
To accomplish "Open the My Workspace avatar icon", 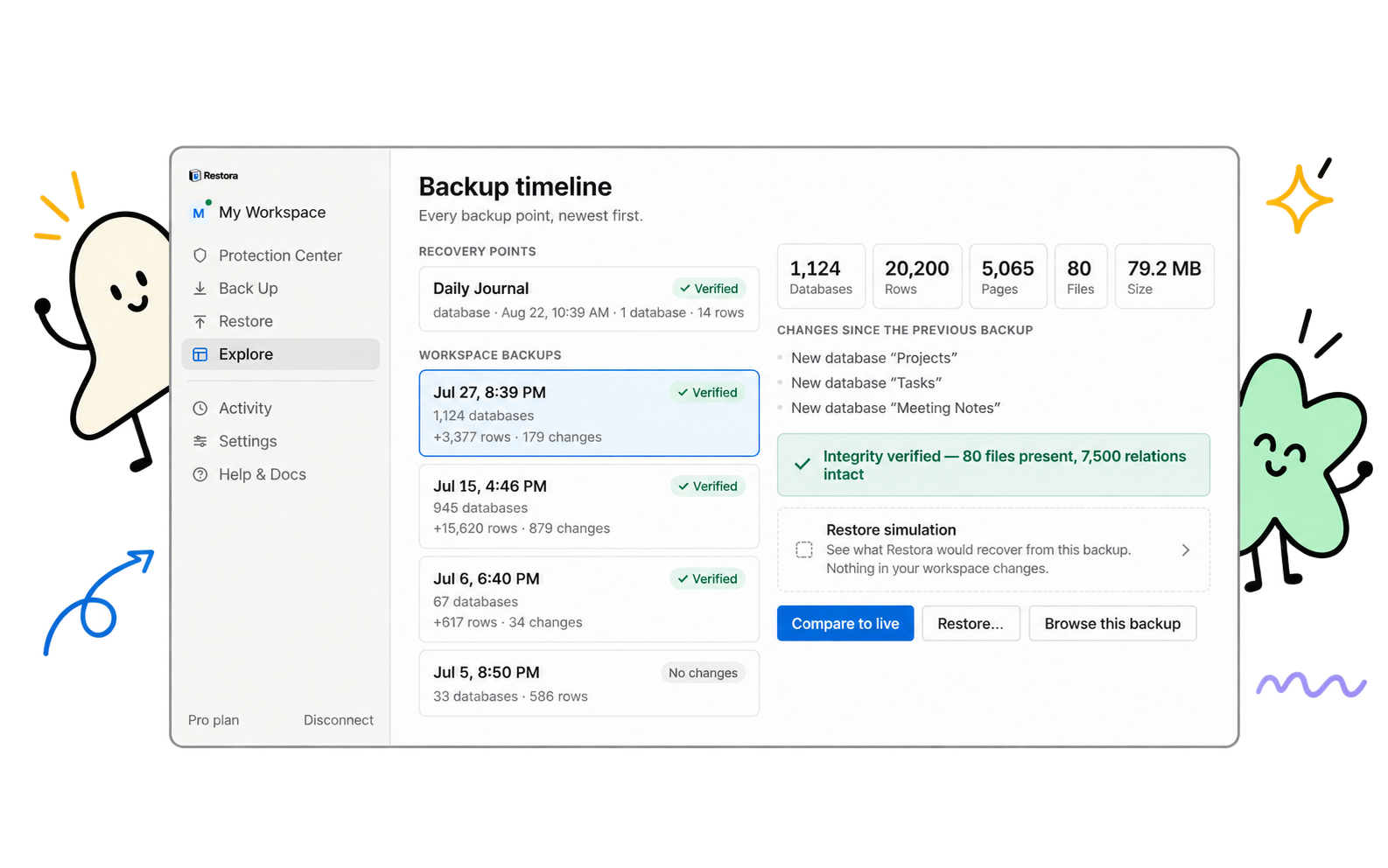I will pyautogui.click(x=200, y=213).
